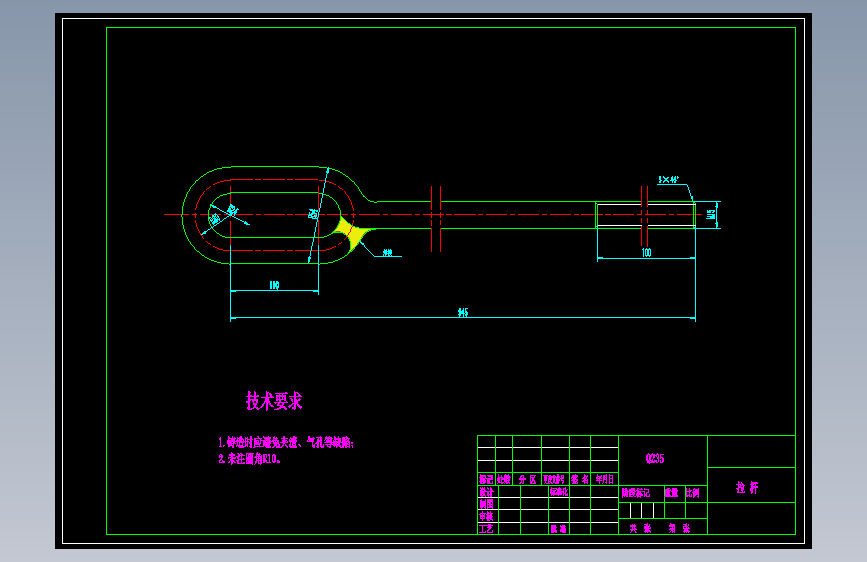Click the 年月日 date column header
The width and height of the screenshot is (867, 562).
point(604,480)
